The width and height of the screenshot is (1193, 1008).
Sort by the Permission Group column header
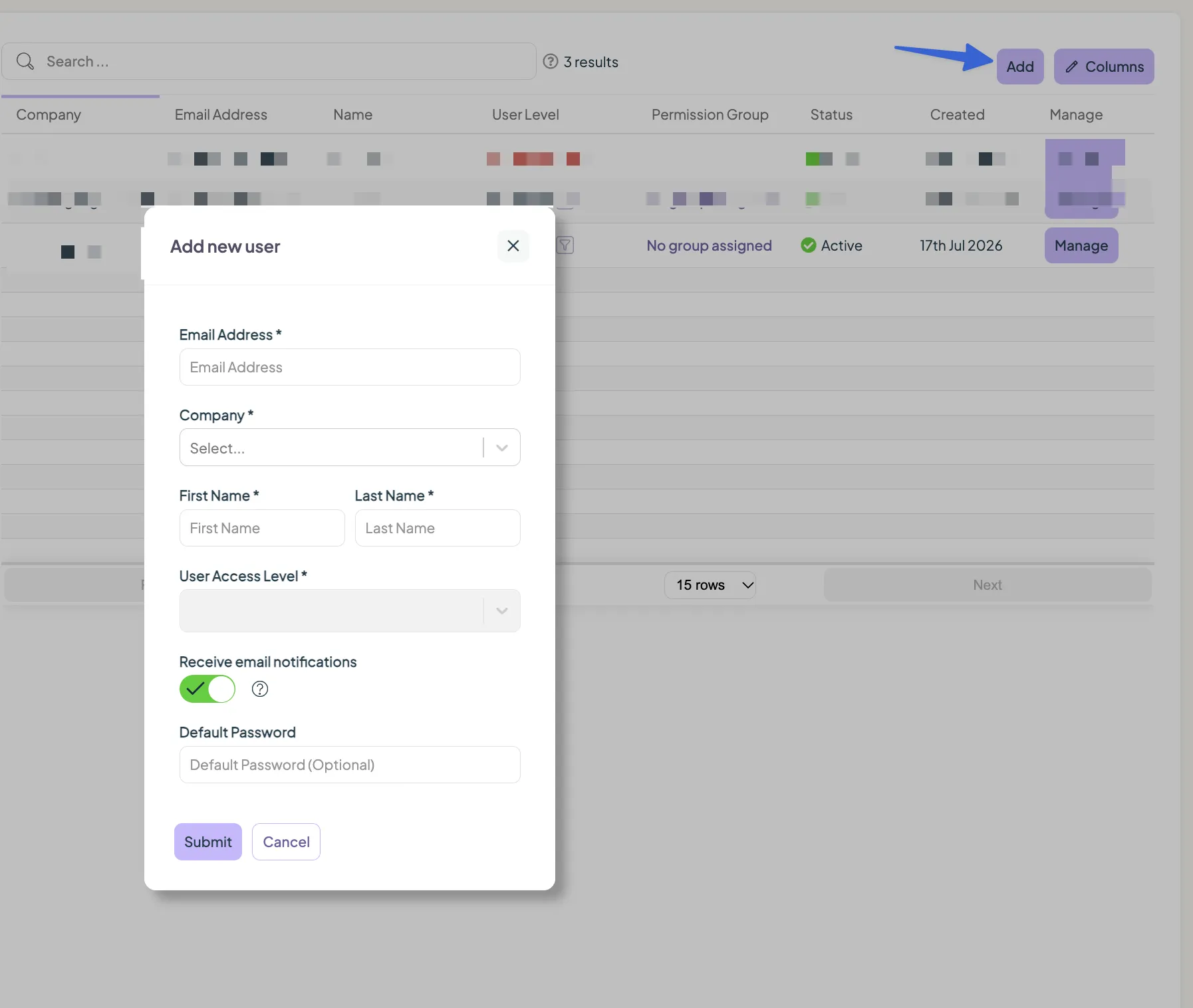[x=710, y=114]
